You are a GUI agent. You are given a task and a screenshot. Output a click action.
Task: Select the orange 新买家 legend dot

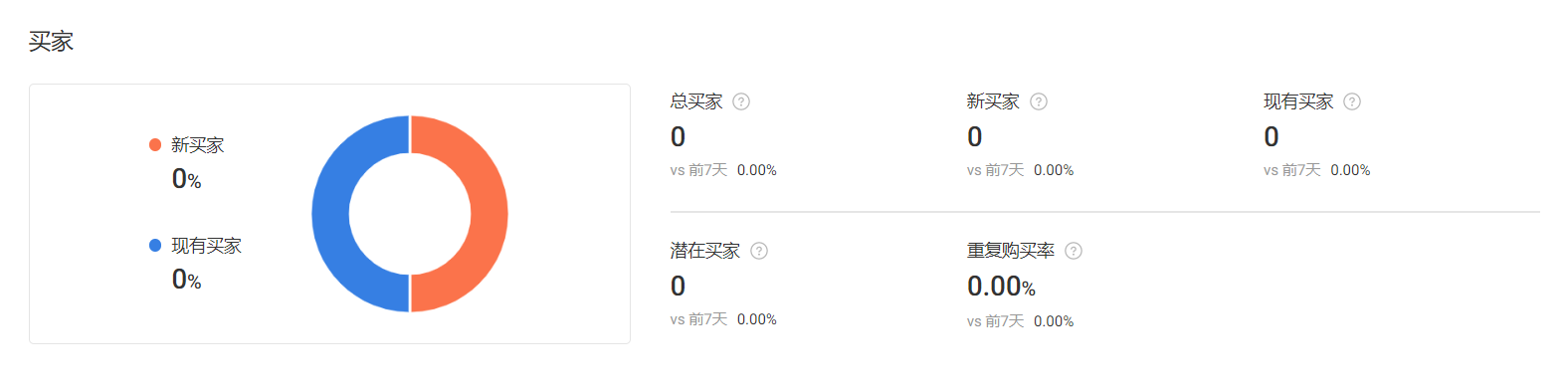coord(155,145)
